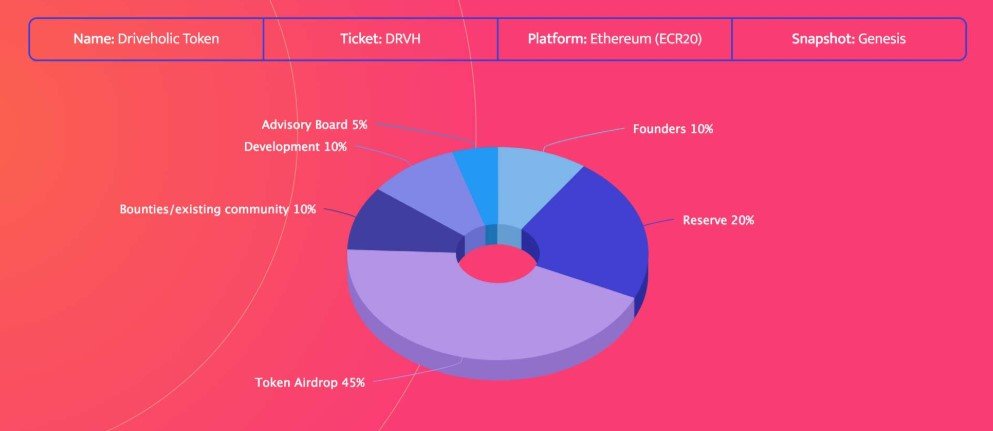Click the Bounties/existing community 10% label
The height and width of the screenshot is (431, 993).
coord(217,209)
